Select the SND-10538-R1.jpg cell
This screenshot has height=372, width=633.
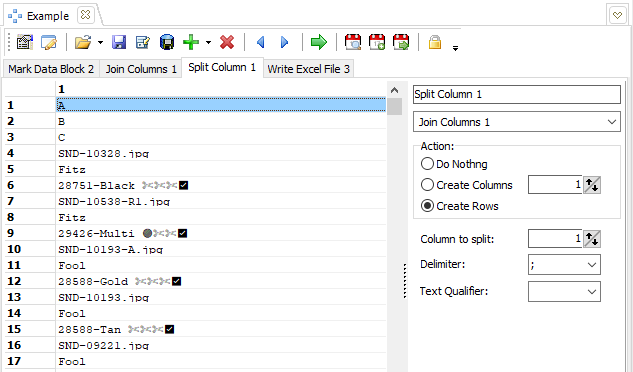coord(221,201)
